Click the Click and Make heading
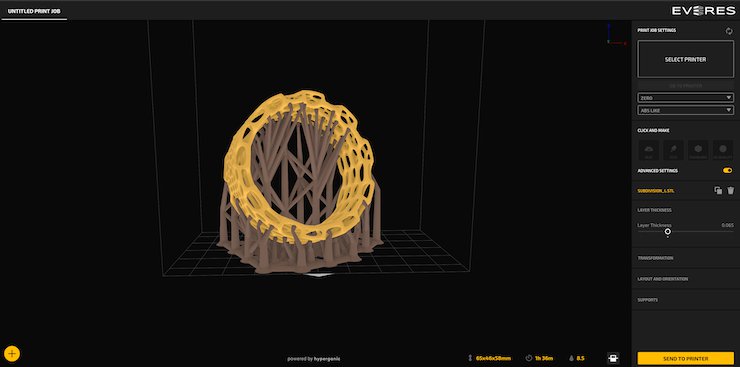 point(653,130)
